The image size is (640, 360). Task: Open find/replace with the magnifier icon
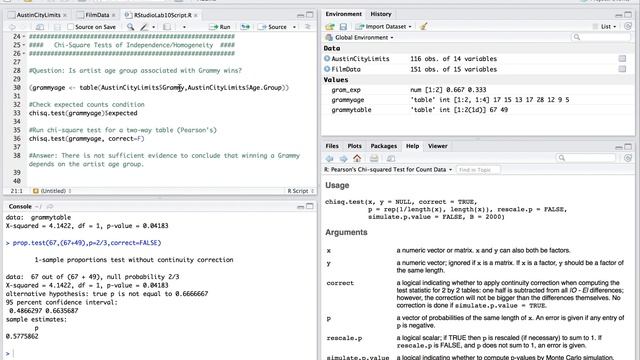[130, 27]
